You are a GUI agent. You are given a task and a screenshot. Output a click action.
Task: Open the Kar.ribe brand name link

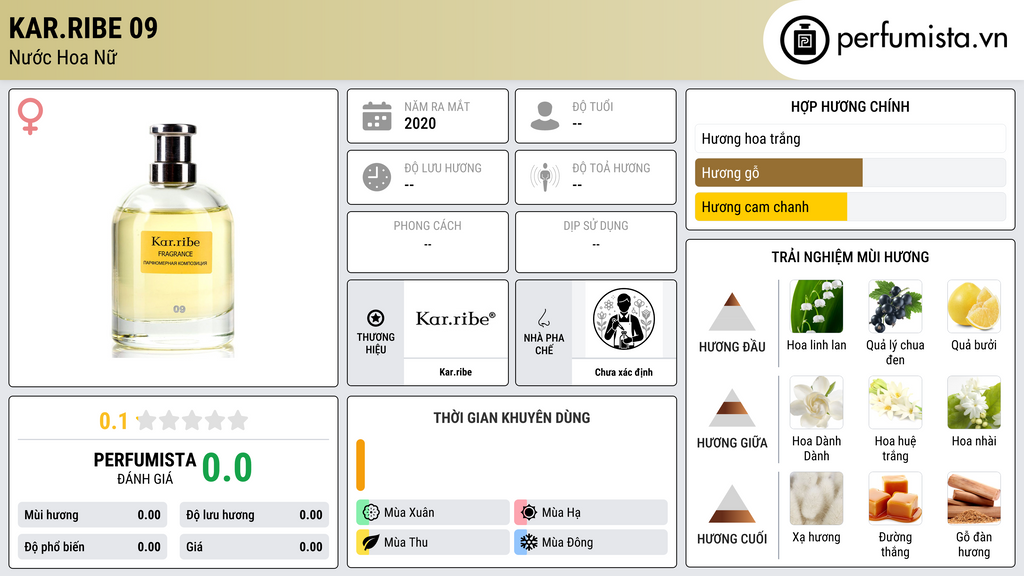coord(455,372)
